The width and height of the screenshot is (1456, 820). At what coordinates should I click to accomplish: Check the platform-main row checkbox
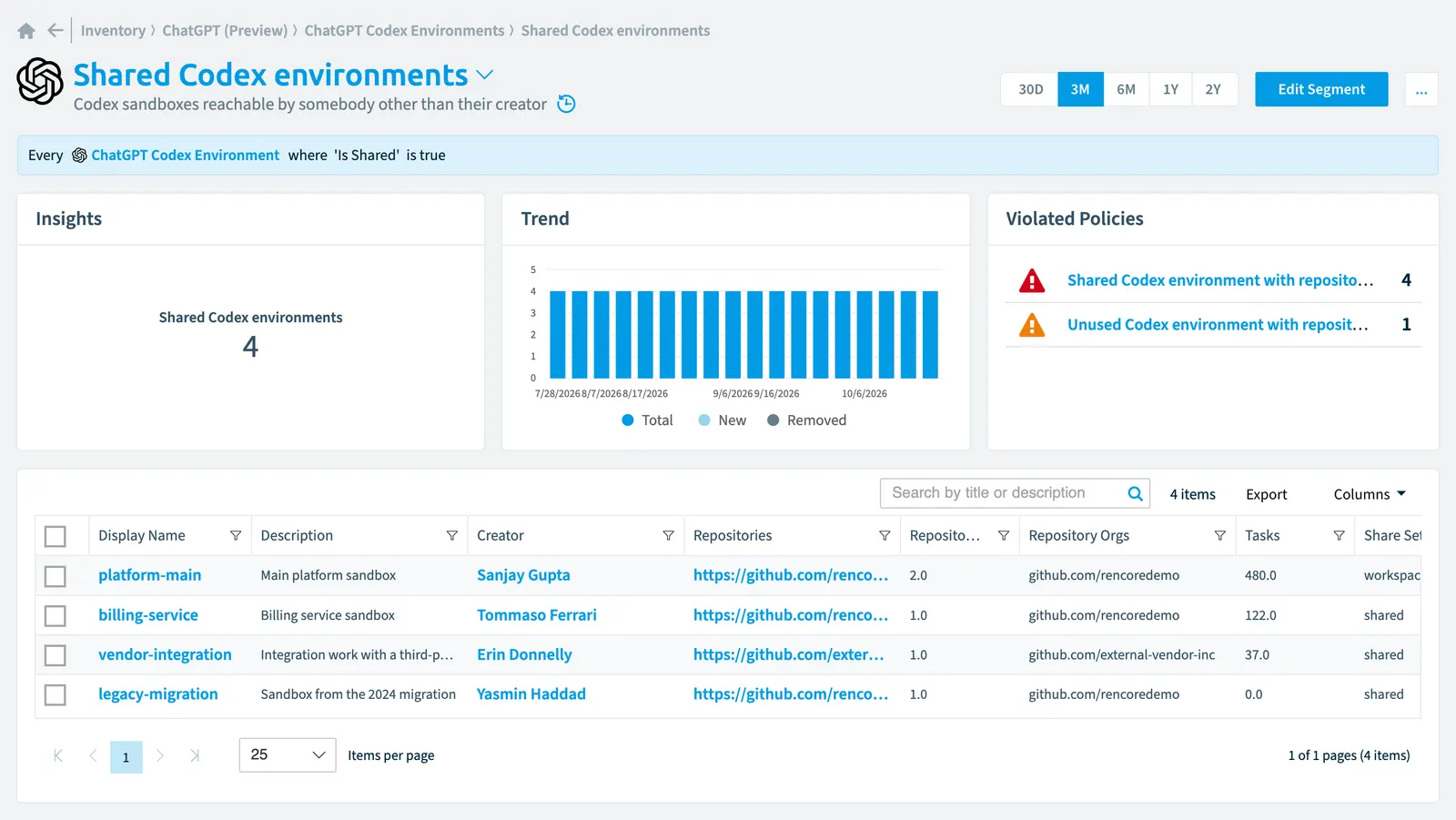click(56, 576)
